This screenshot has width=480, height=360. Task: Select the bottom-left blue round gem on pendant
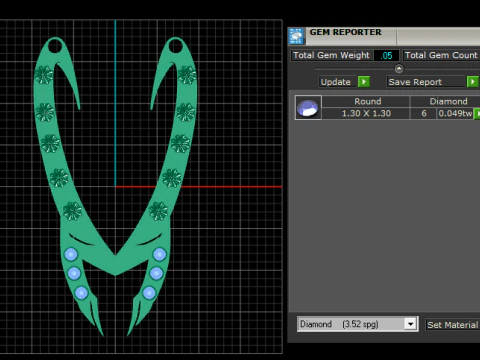pos(81,293)
